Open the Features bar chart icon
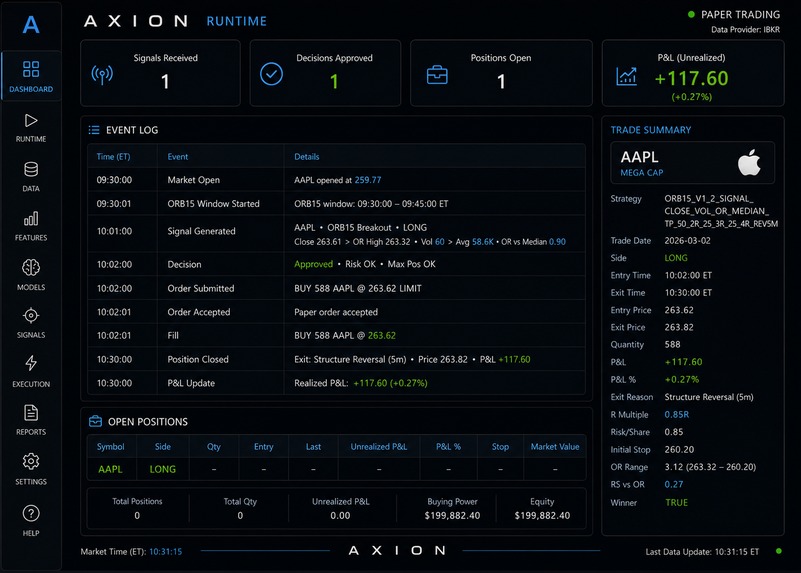 (x=31, y=219)
